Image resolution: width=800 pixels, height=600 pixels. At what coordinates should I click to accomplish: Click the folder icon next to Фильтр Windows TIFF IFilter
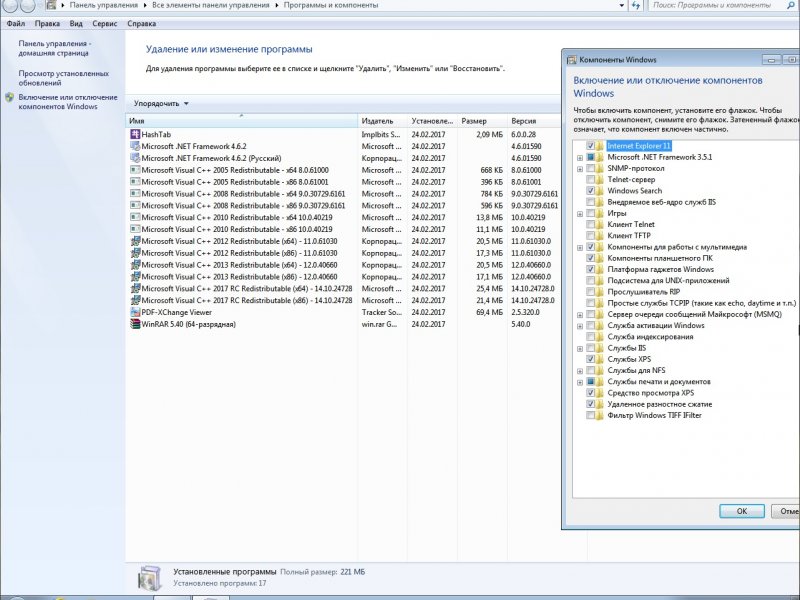(600, 415)
